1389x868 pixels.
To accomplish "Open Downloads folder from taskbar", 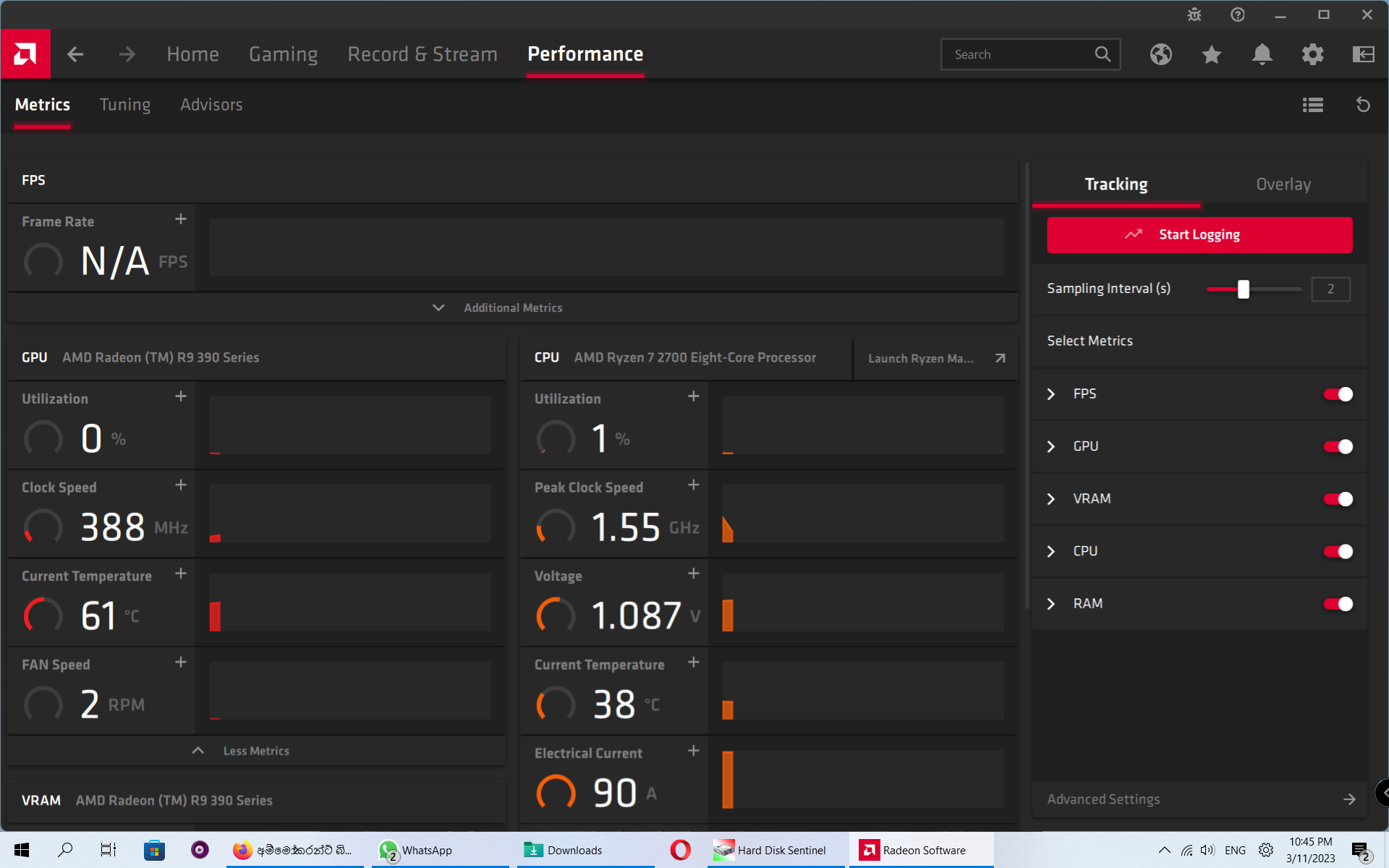I will [586, 850].
